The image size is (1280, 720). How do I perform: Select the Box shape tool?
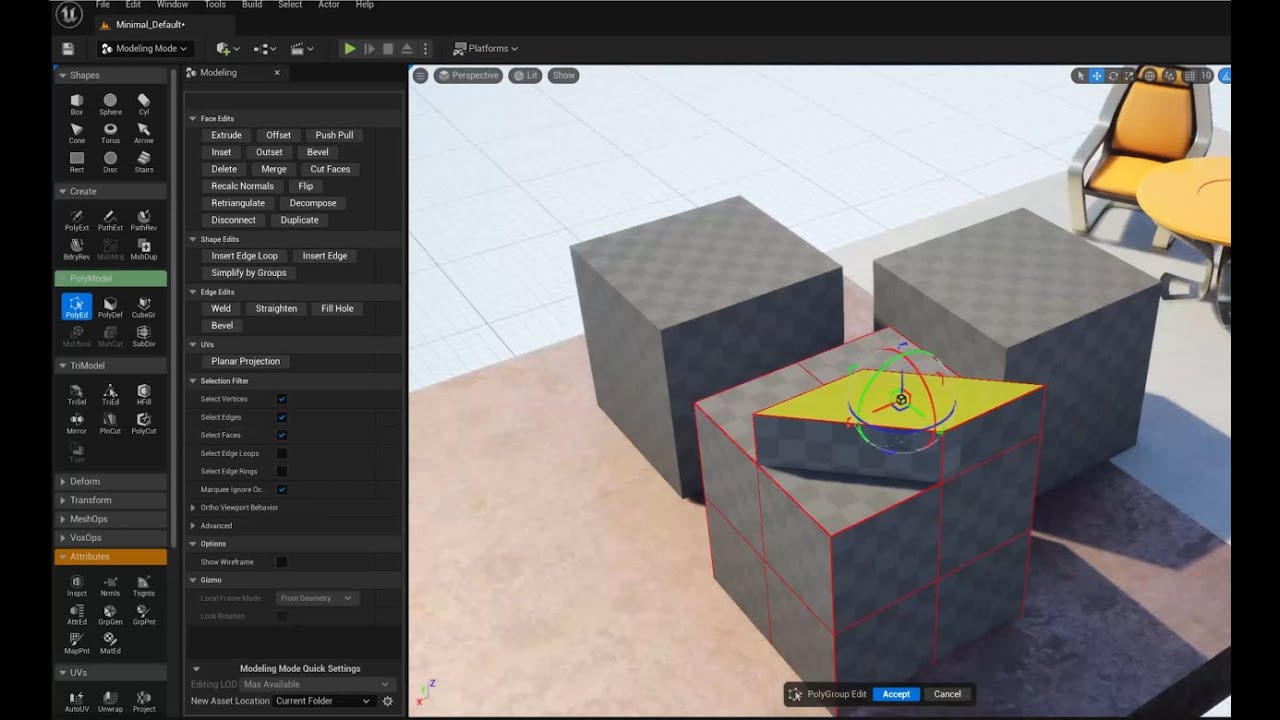[77, 104]
